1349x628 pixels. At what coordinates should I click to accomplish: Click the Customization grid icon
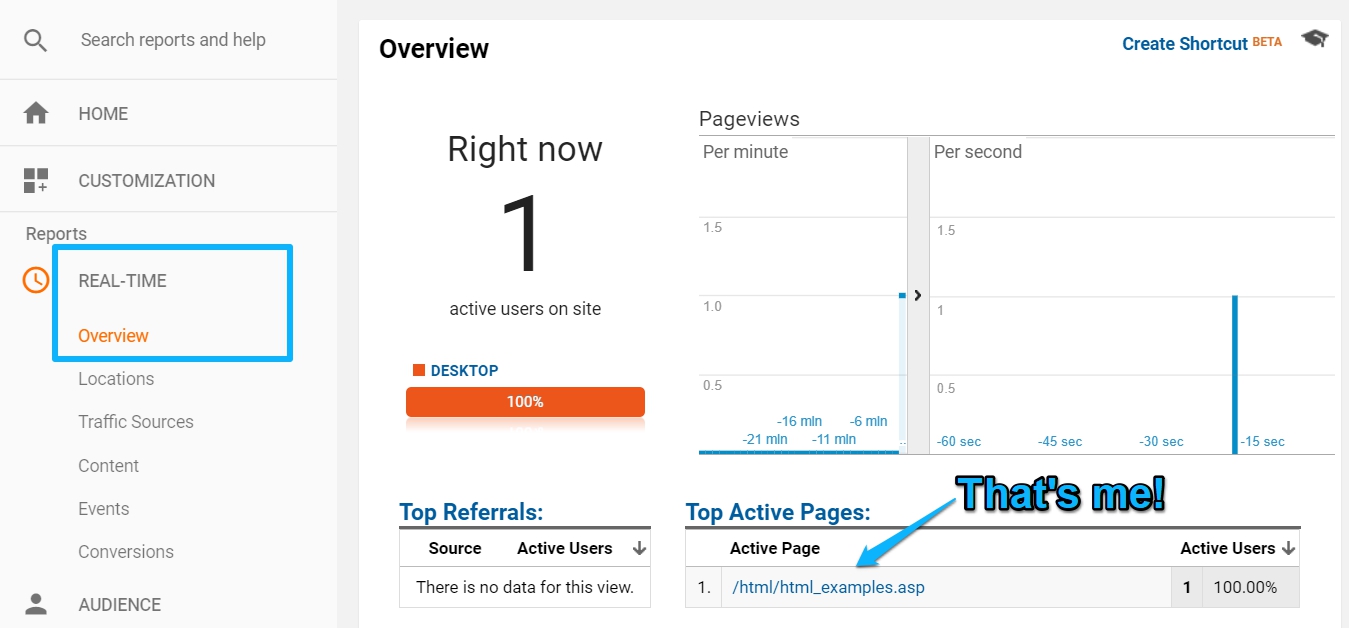coord(35,180)
